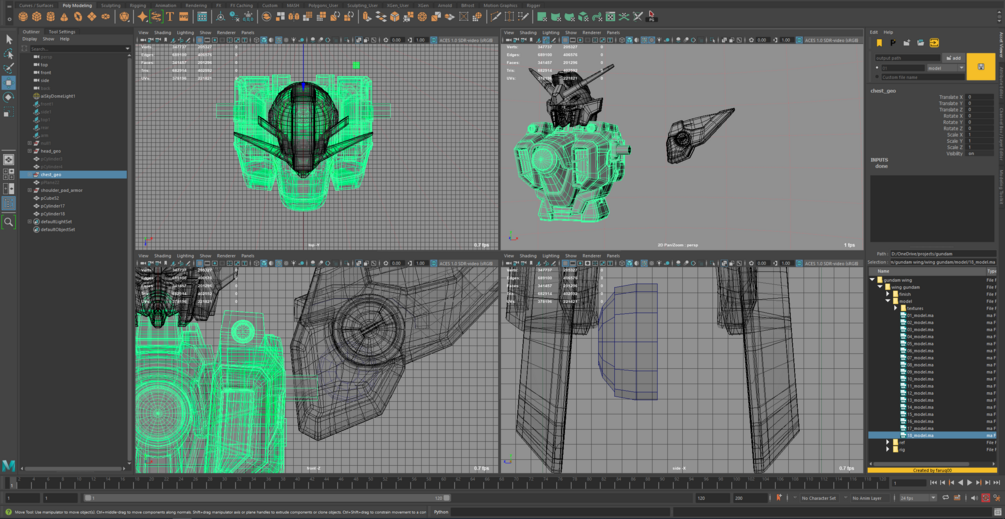Select the top camera in the Outliner

tap(44, 65)
